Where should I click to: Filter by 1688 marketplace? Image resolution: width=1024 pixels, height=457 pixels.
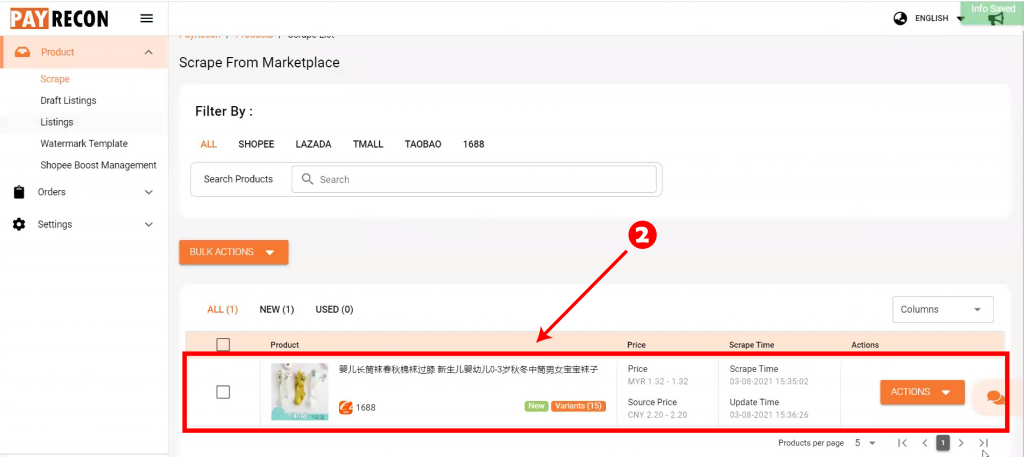[x=473, y=144]
